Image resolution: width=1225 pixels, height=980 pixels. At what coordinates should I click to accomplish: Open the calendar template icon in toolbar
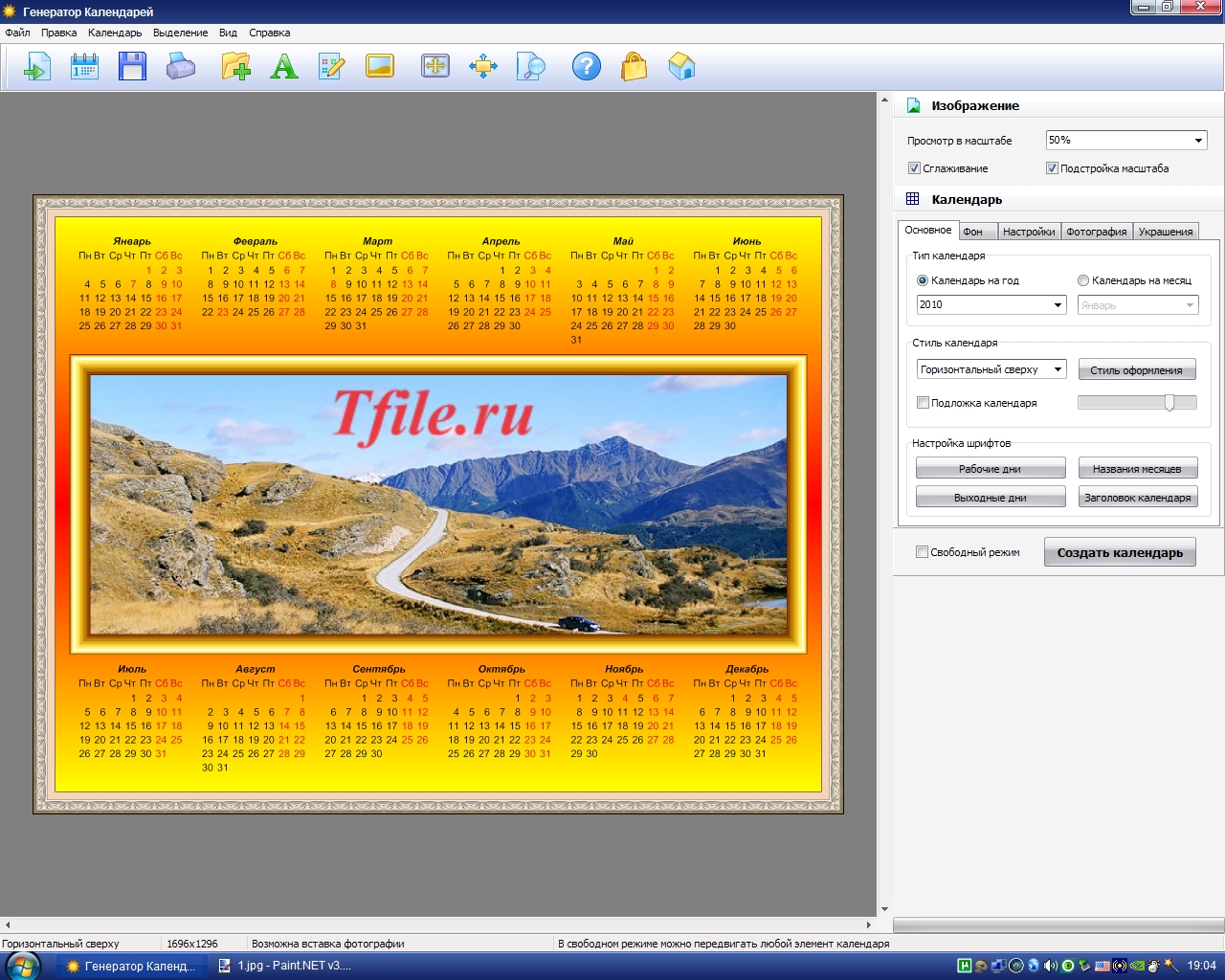(x=84, y=67)
